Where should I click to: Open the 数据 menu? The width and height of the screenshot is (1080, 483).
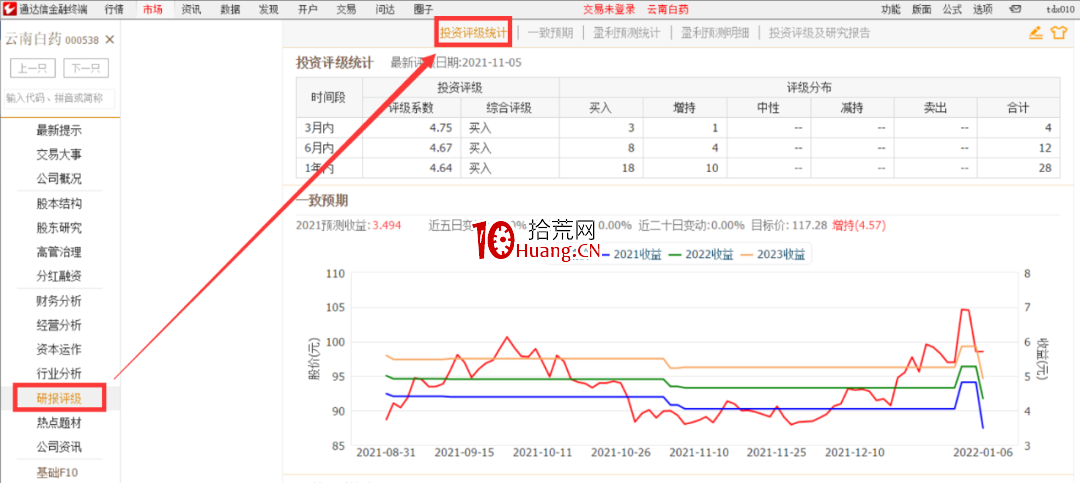coord(231,10)
